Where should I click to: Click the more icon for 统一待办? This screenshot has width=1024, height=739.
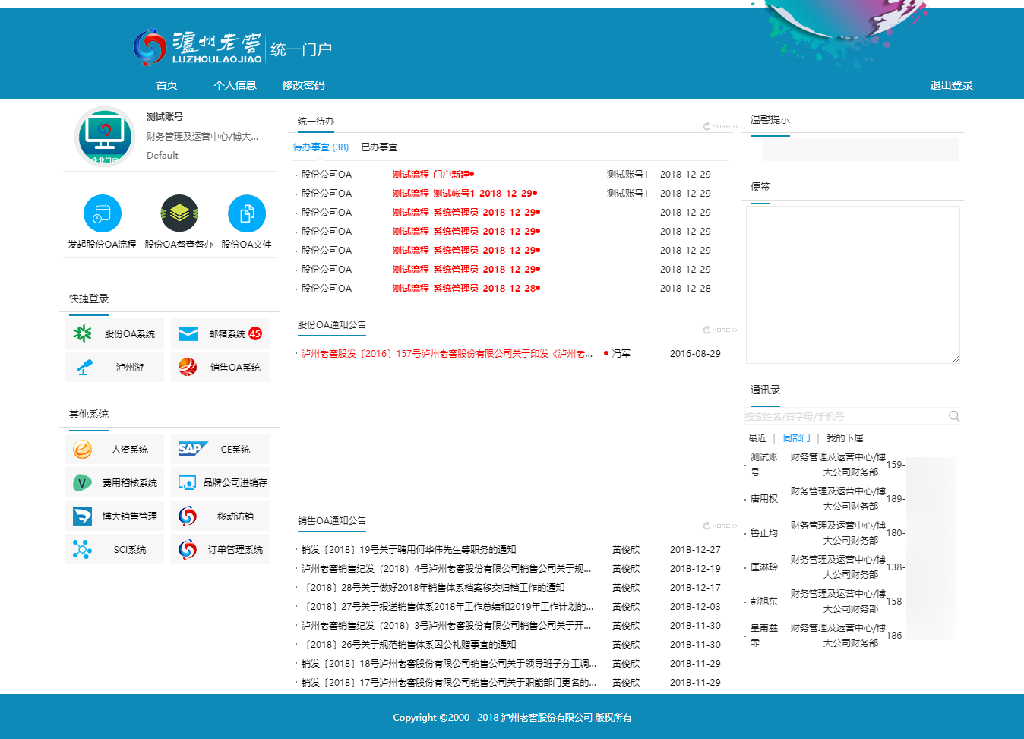(x=720, y=126)
